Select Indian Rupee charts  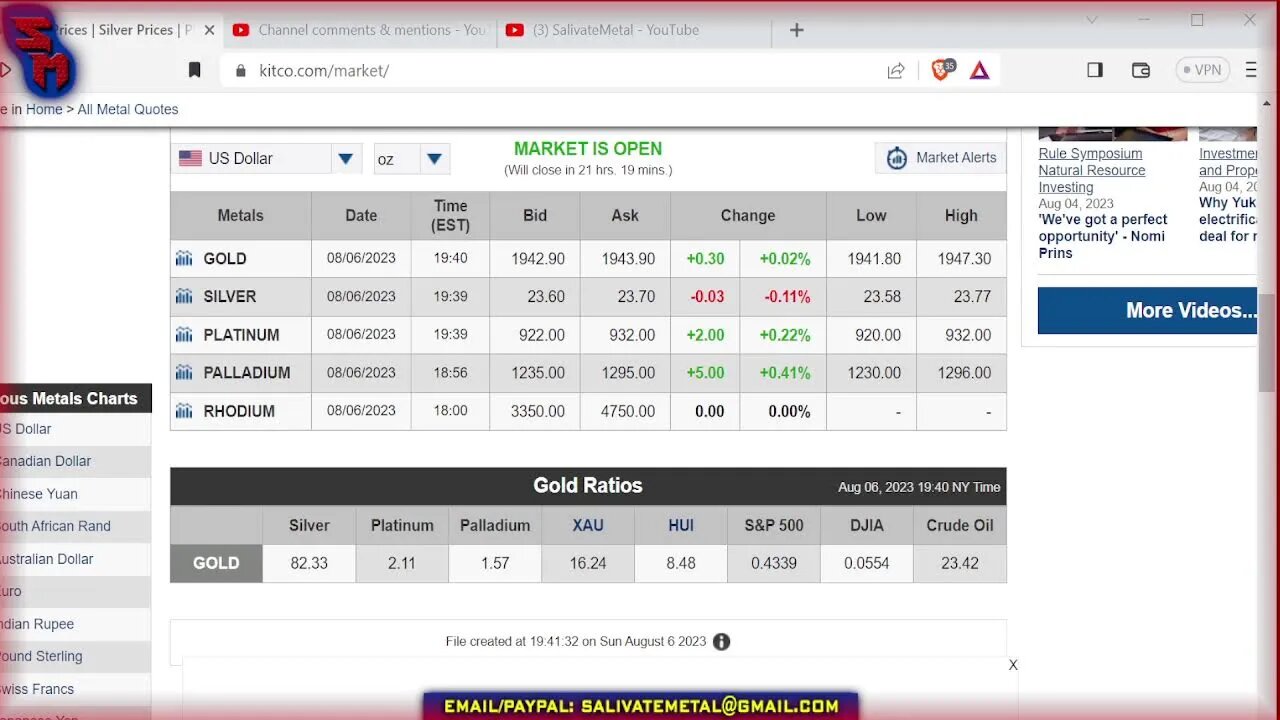point(37,624)
